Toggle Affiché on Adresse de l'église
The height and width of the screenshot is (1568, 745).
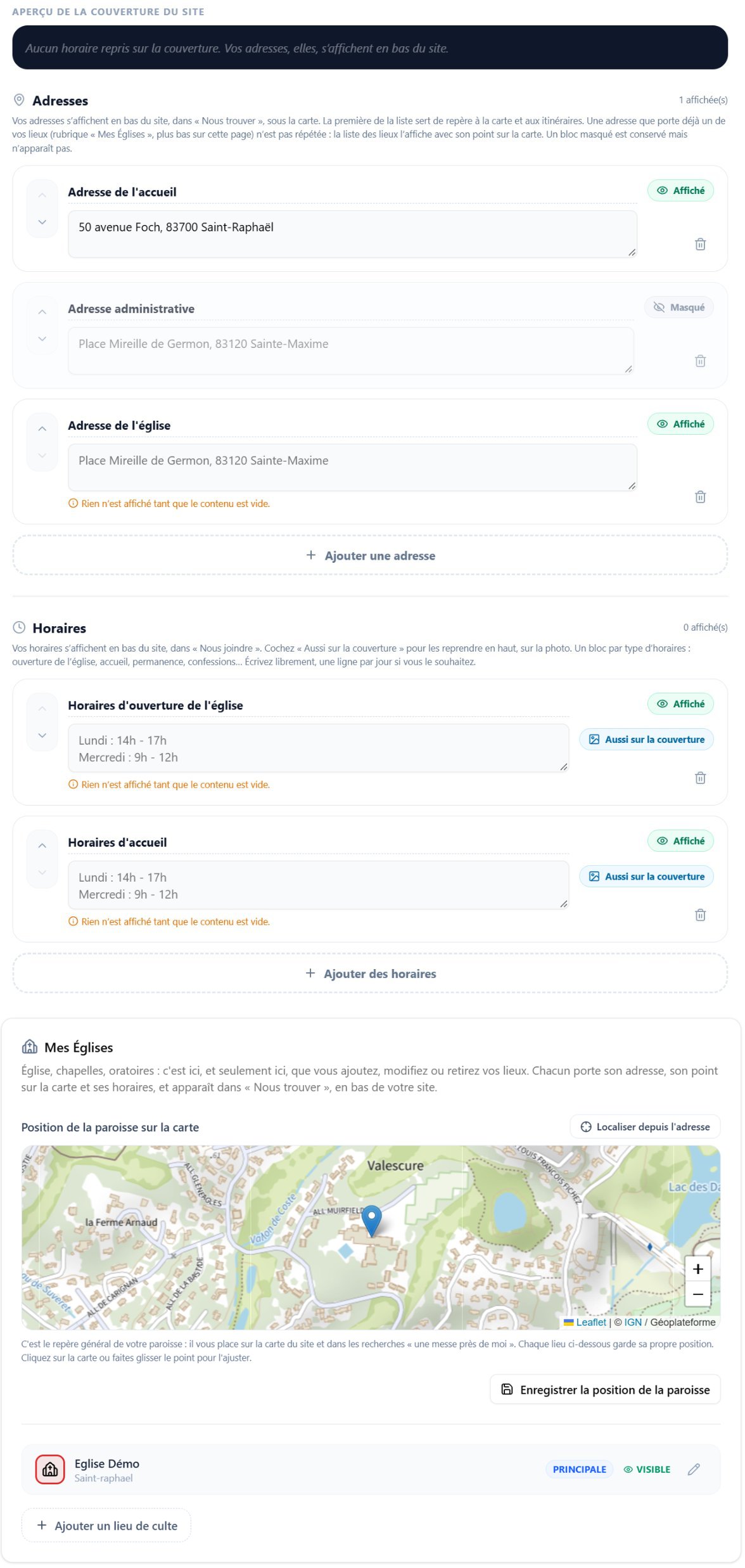682,425
